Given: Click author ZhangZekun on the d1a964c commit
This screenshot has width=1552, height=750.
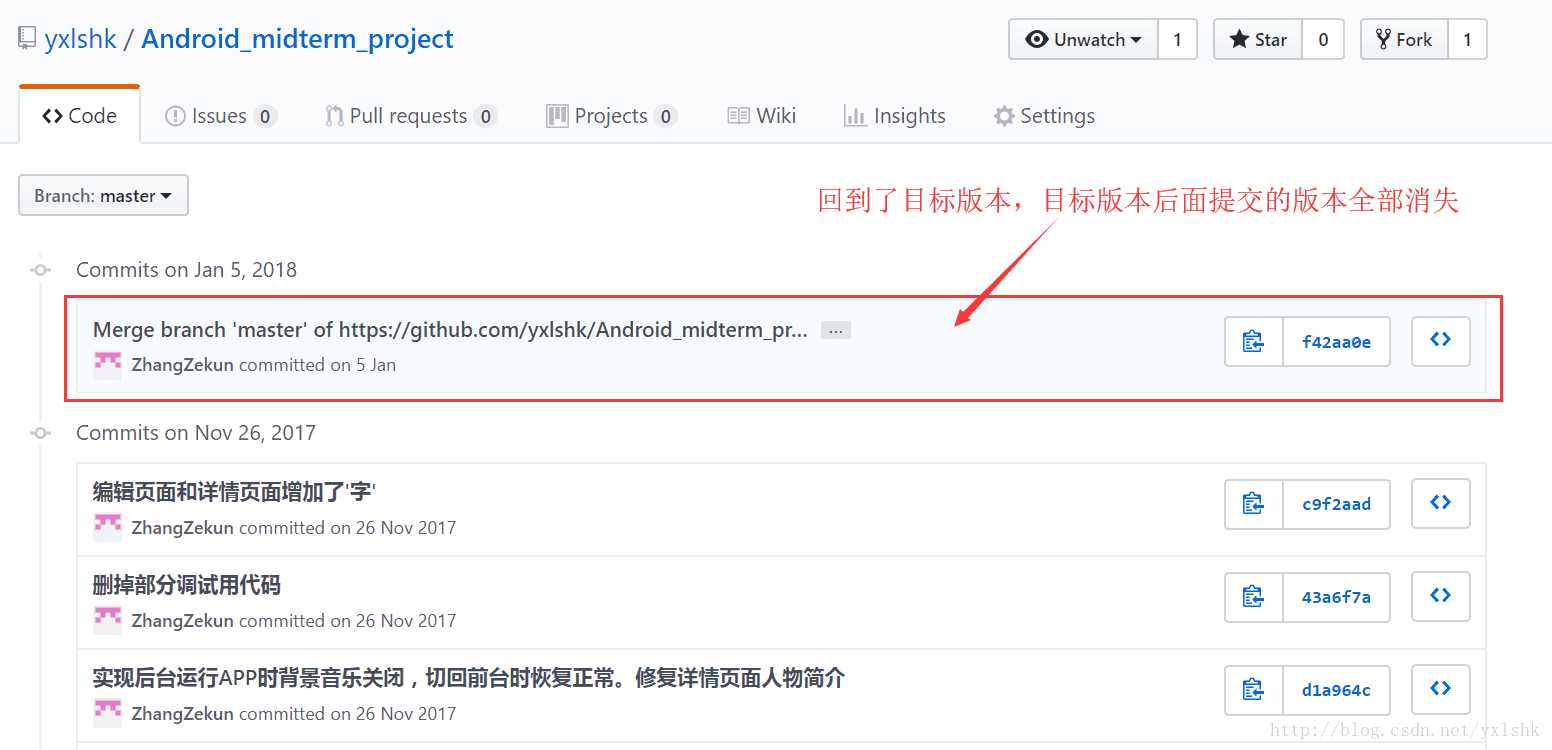Looking at the screenshot, I should [x=183, y=714].
